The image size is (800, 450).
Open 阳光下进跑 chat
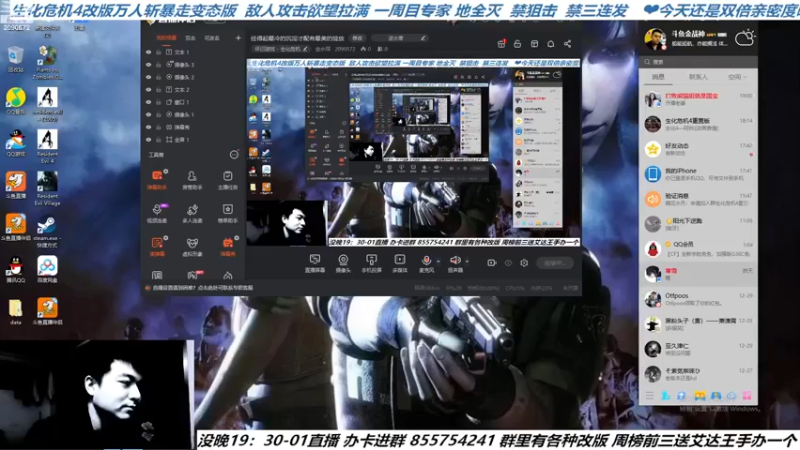pos(698,224)
